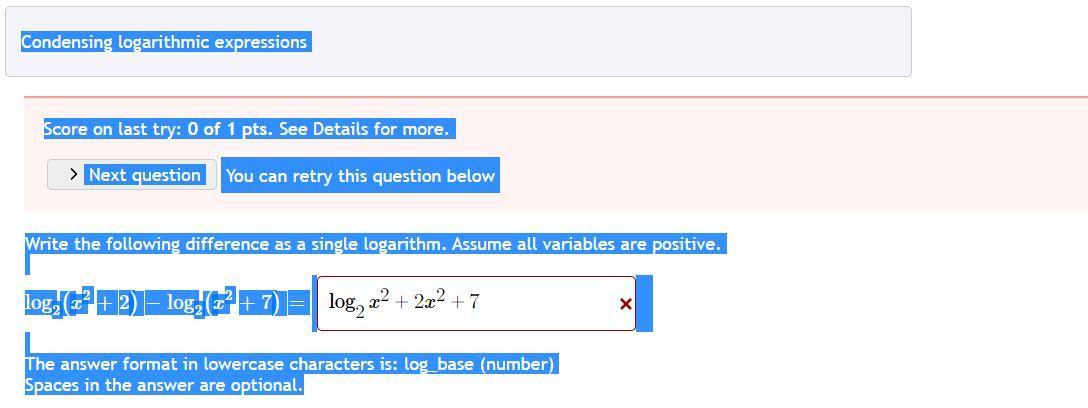Click the chevron arrow beside Next question
Image resolution: width=1088 pixels, height=408 pixels.
pyautogui.click(x=74, y=175)
